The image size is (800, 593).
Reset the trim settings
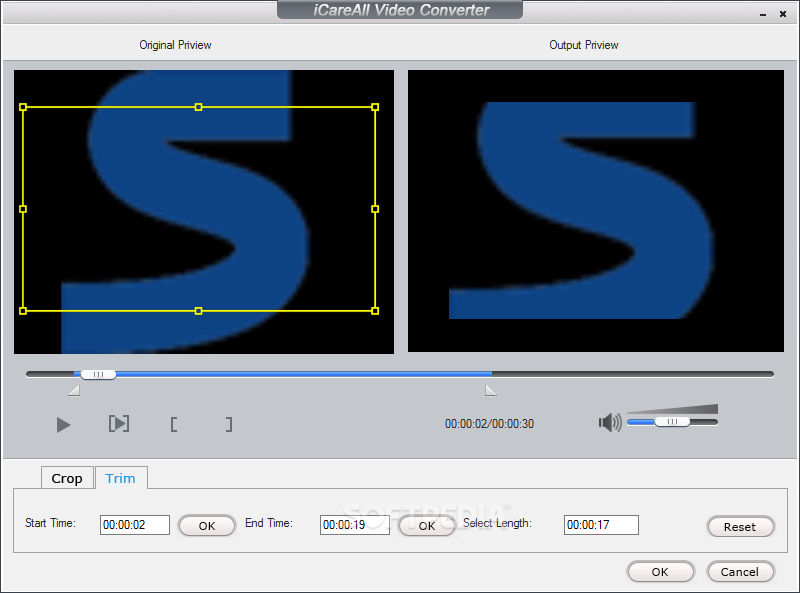click(740, 527)
